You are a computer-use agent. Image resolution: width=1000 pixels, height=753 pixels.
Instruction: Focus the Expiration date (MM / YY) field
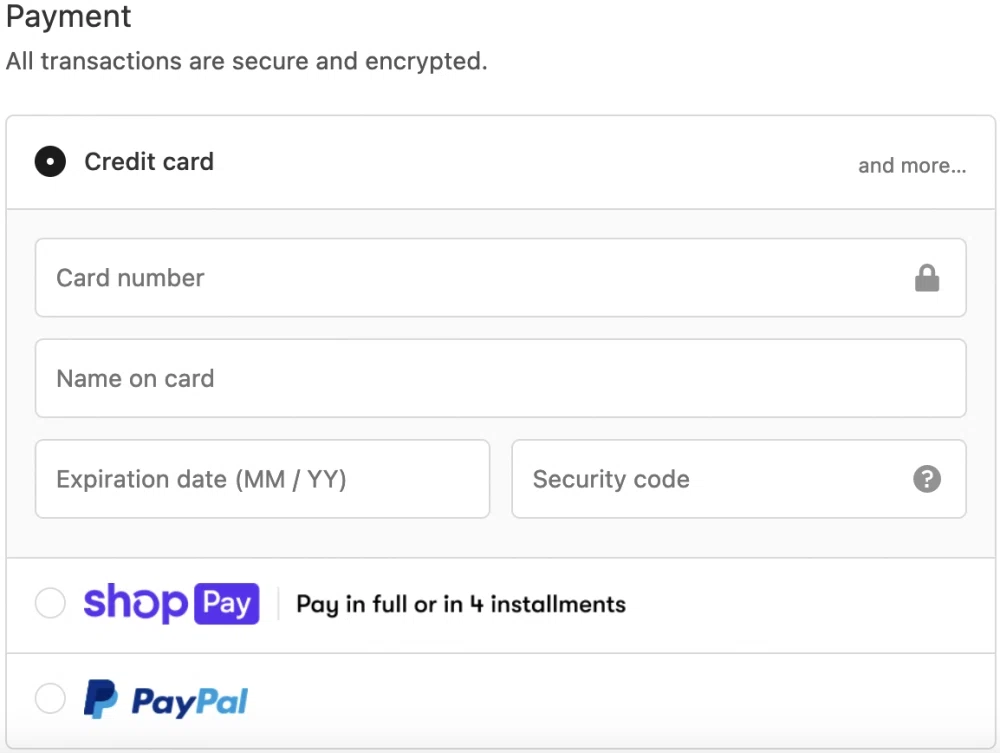[x=262, y=479]
